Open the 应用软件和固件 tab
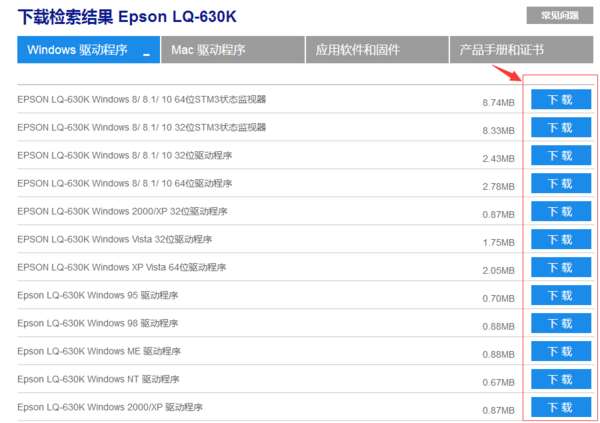The image size is (600, 423). 377,50
